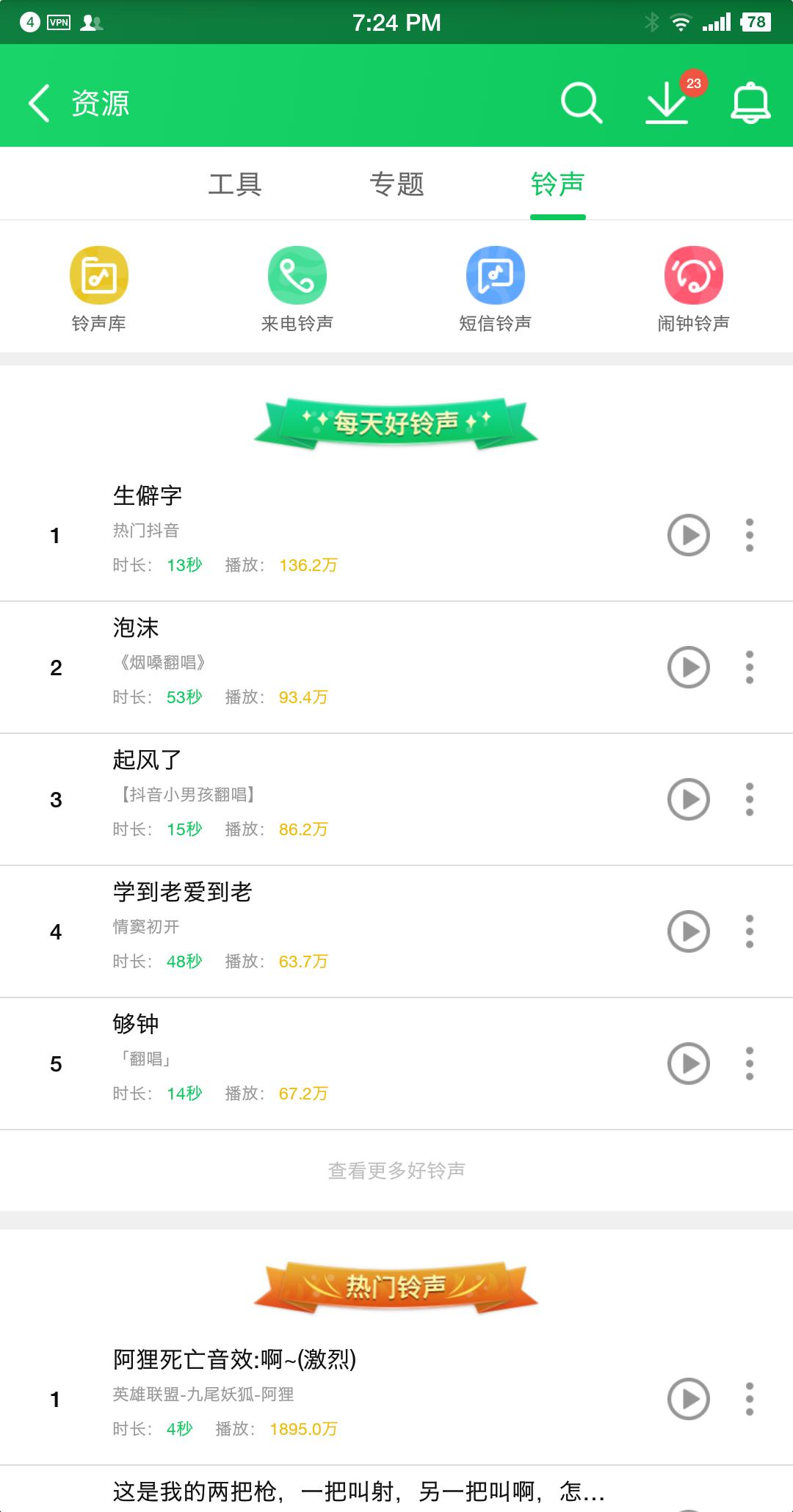This screenshot has height=1512, width=793.
Task: Tap 查看更多好铃声 link
Action: point(396,1170)
